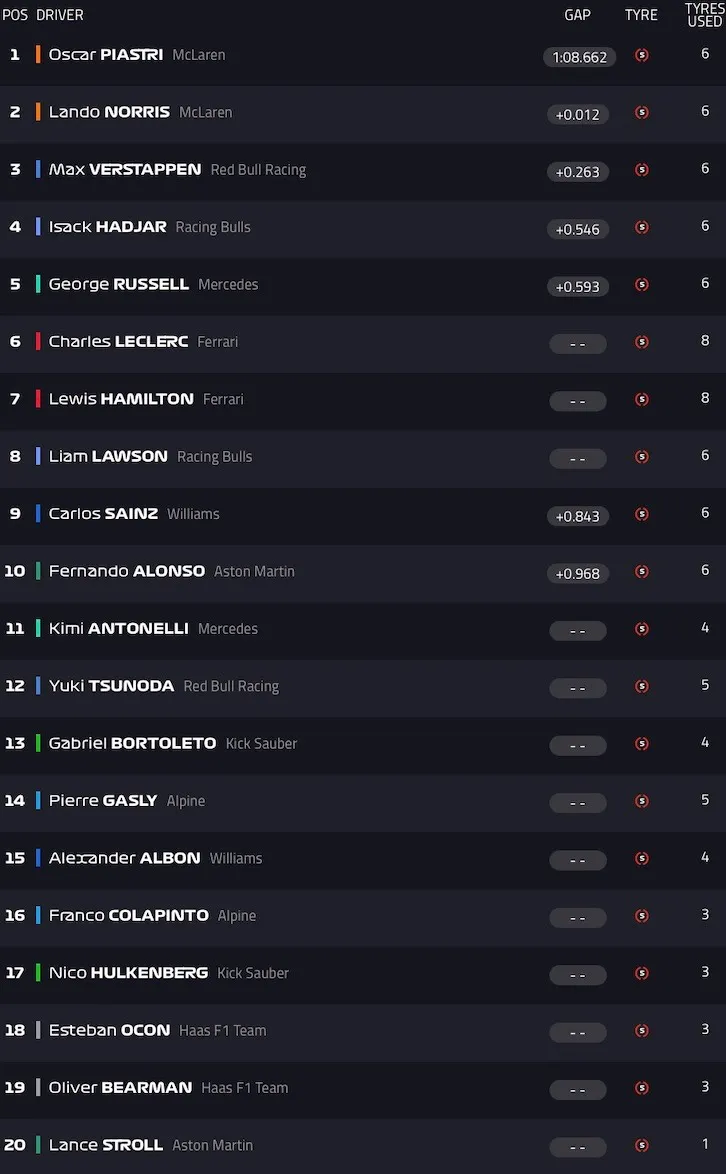Sort by the TYRES USED column header
The width and height of the screenshot is (726, 1174).
[x=704, y=15]
